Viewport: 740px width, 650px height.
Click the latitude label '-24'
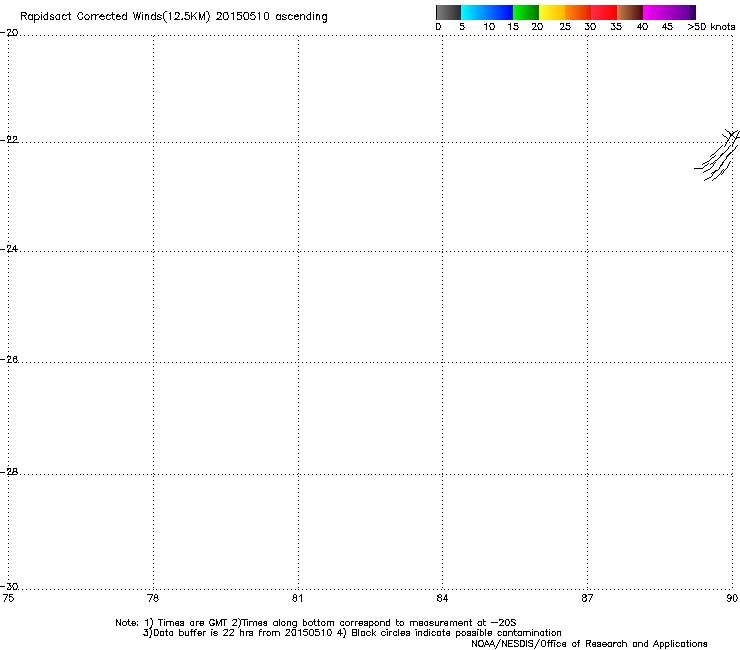[9, 248]
